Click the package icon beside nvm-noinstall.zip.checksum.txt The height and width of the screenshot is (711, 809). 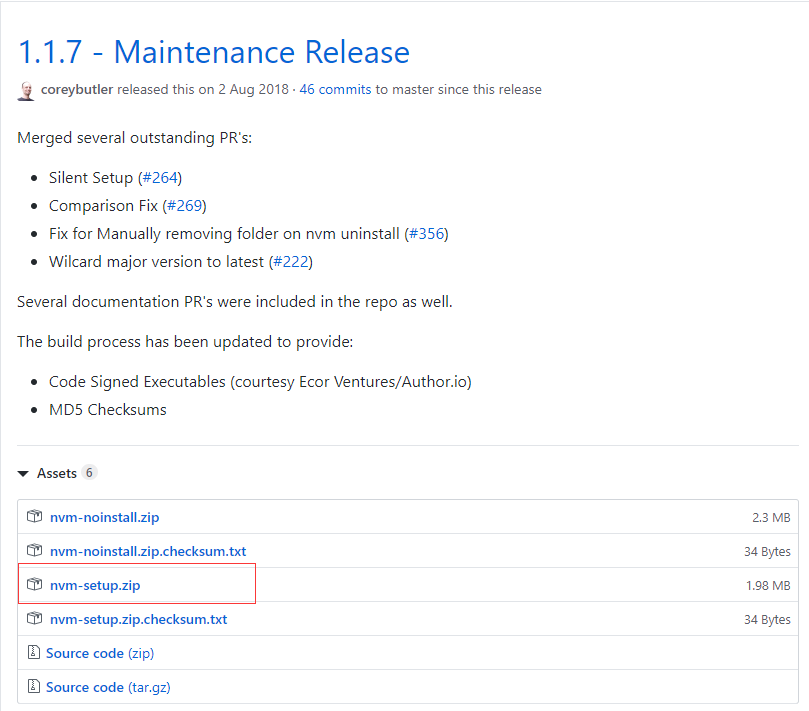35,550
